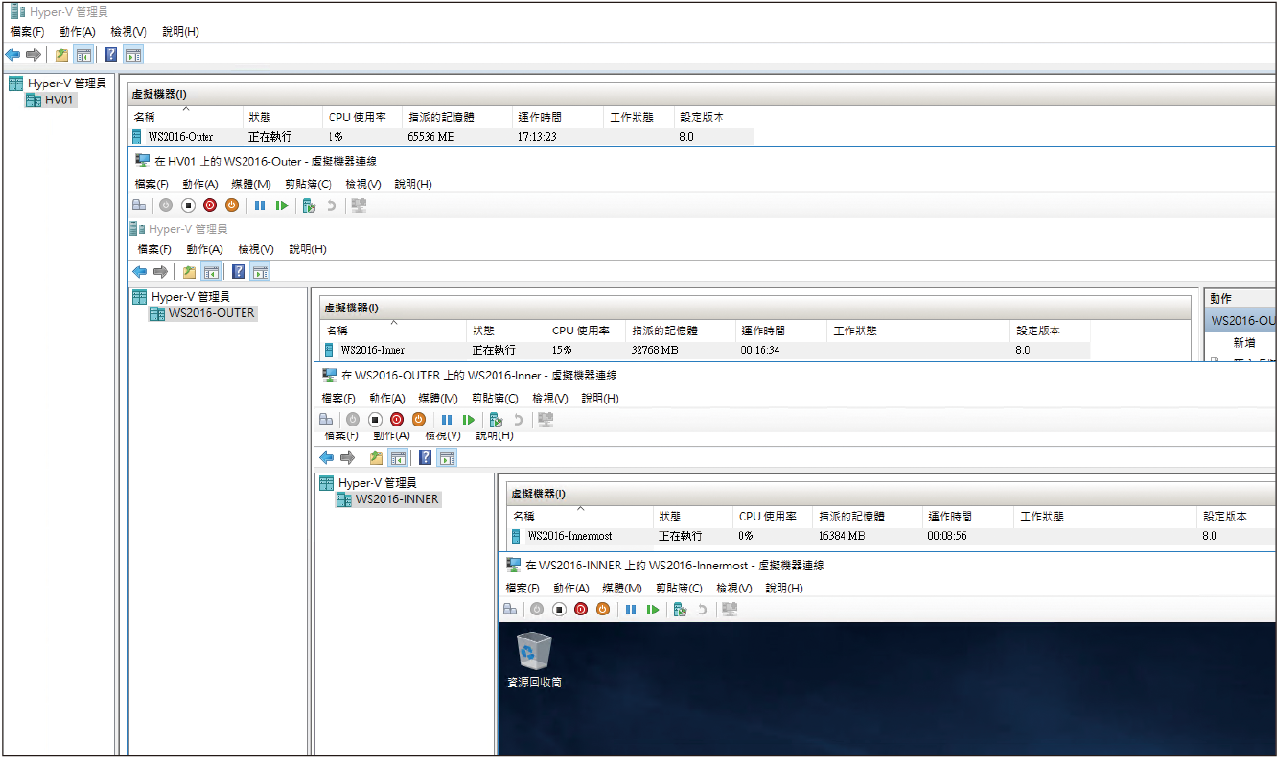Click Help icon in WS2016-OUTER manager toolbar
This screenshot has height=760, width=1280.
point(239,272)
